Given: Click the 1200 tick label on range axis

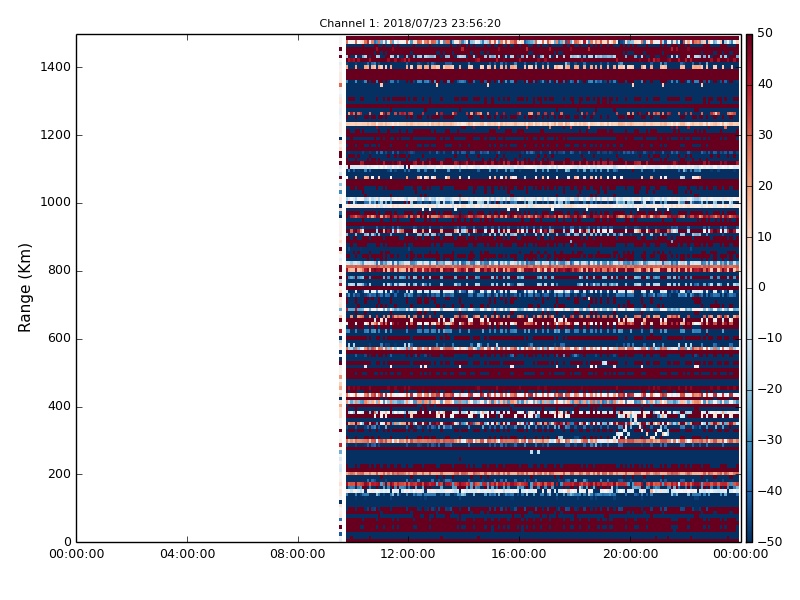Looking at the screenshot, I should [56, 135].
